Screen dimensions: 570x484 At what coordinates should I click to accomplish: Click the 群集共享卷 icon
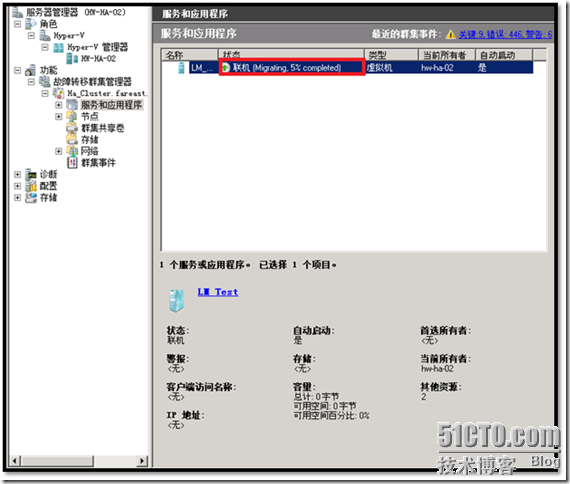[72, 128]
